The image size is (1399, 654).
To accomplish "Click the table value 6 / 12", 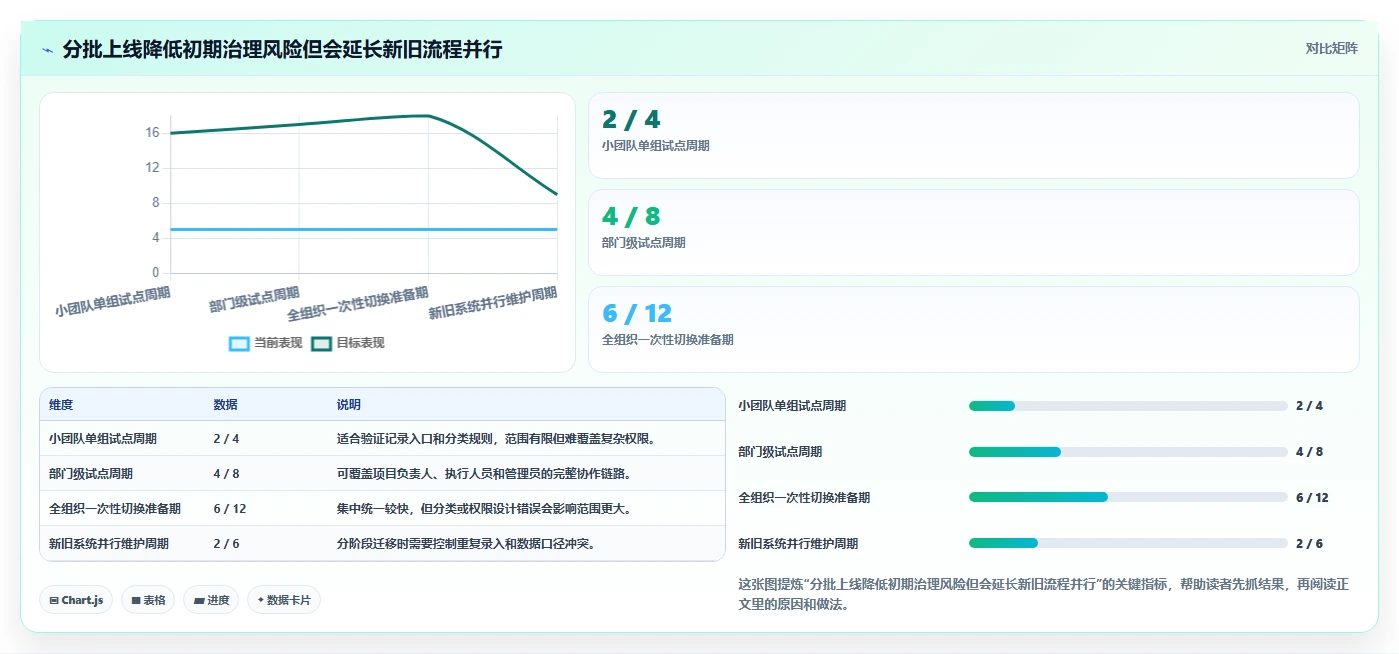I will [230, 508].
